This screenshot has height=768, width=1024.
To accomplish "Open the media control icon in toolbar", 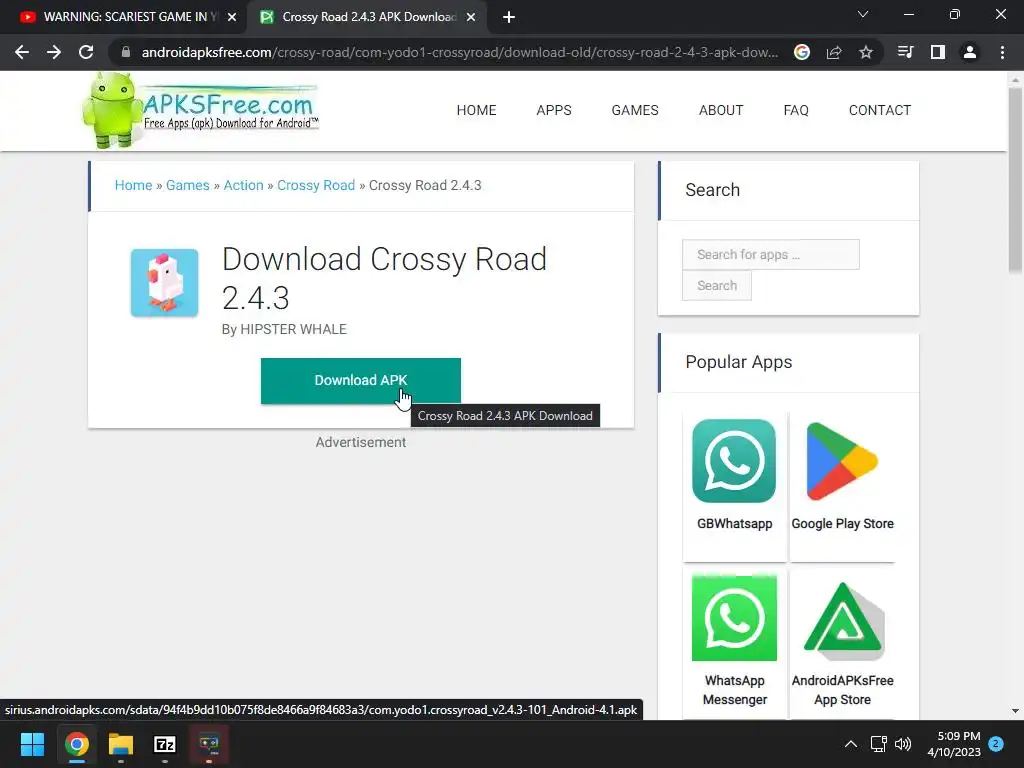I will [906, 52].
